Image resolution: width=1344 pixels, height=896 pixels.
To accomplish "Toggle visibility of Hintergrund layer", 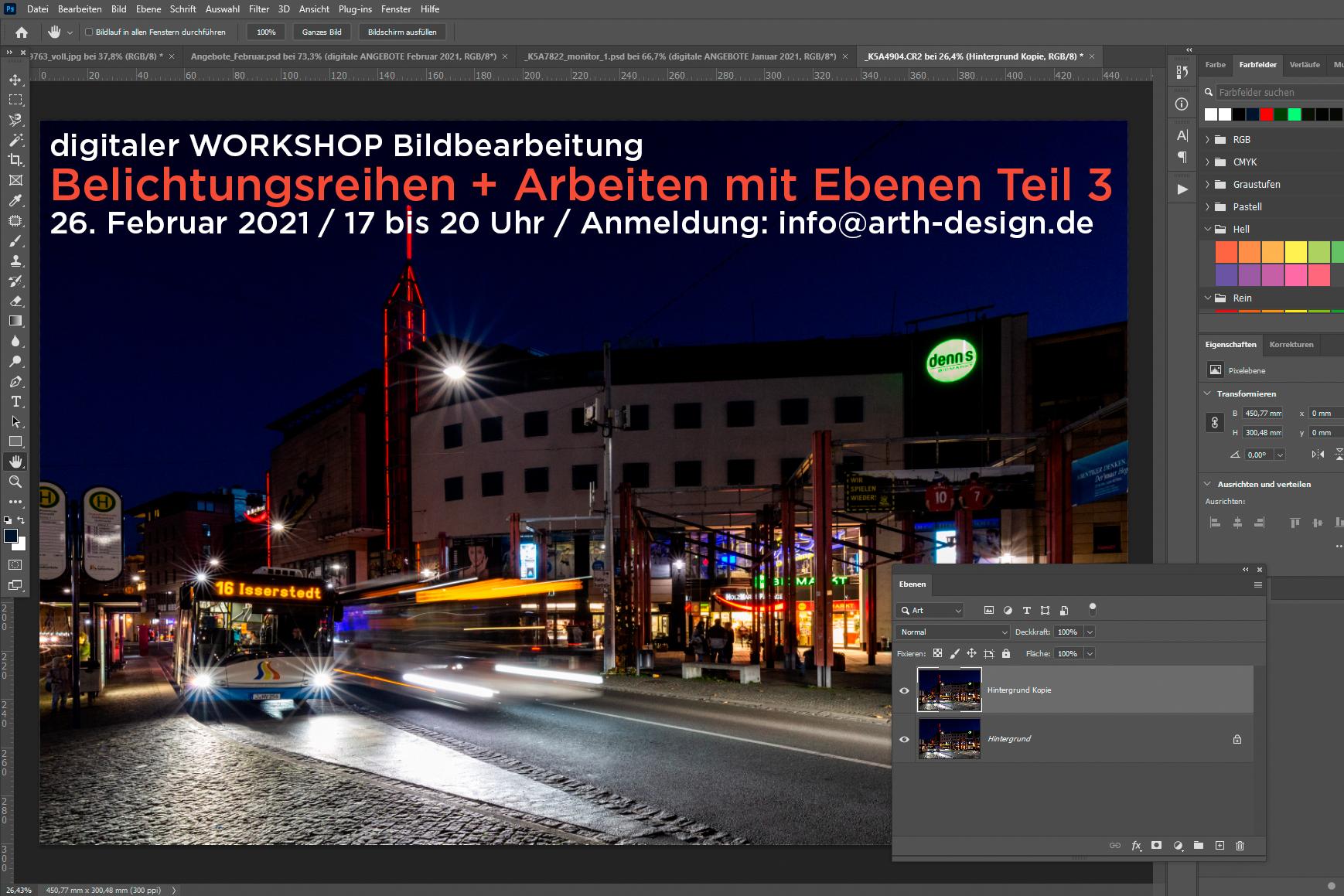I will [904, 739].
